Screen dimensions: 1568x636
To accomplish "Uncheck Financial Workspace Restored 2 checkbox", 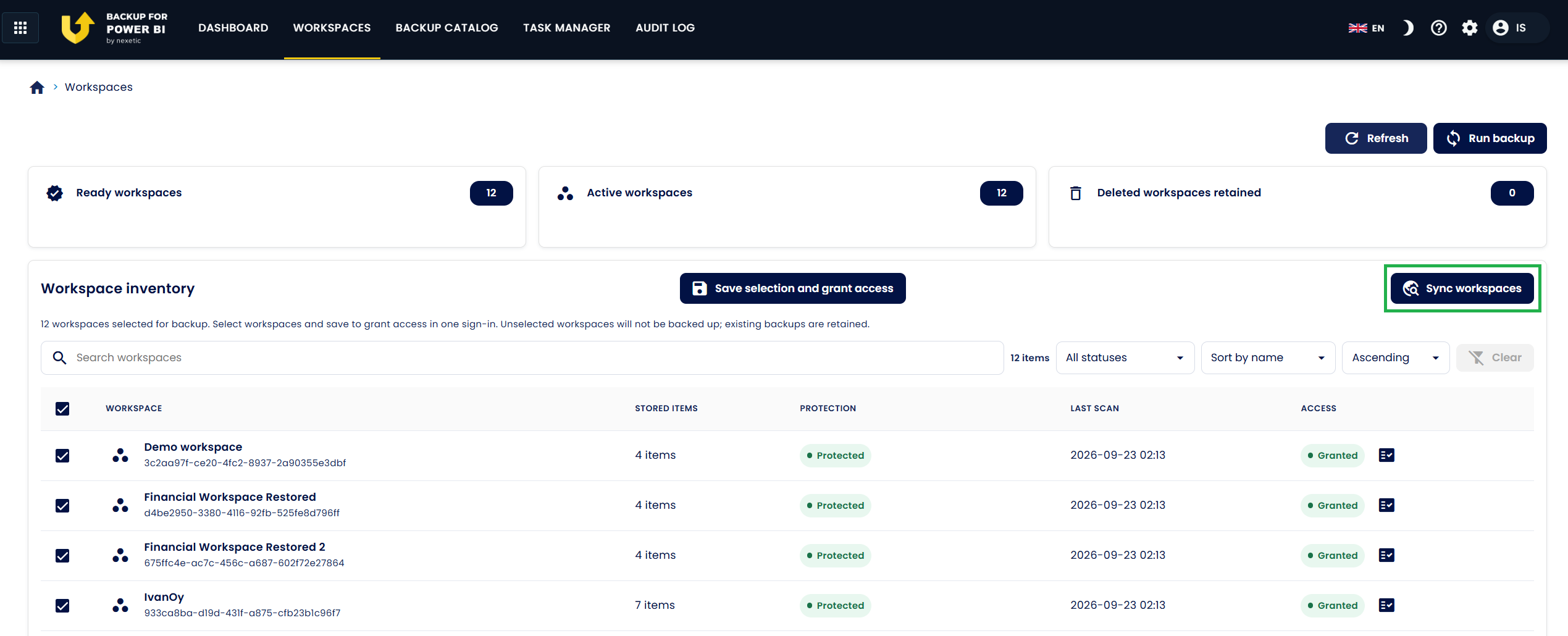I will point(62,556).
